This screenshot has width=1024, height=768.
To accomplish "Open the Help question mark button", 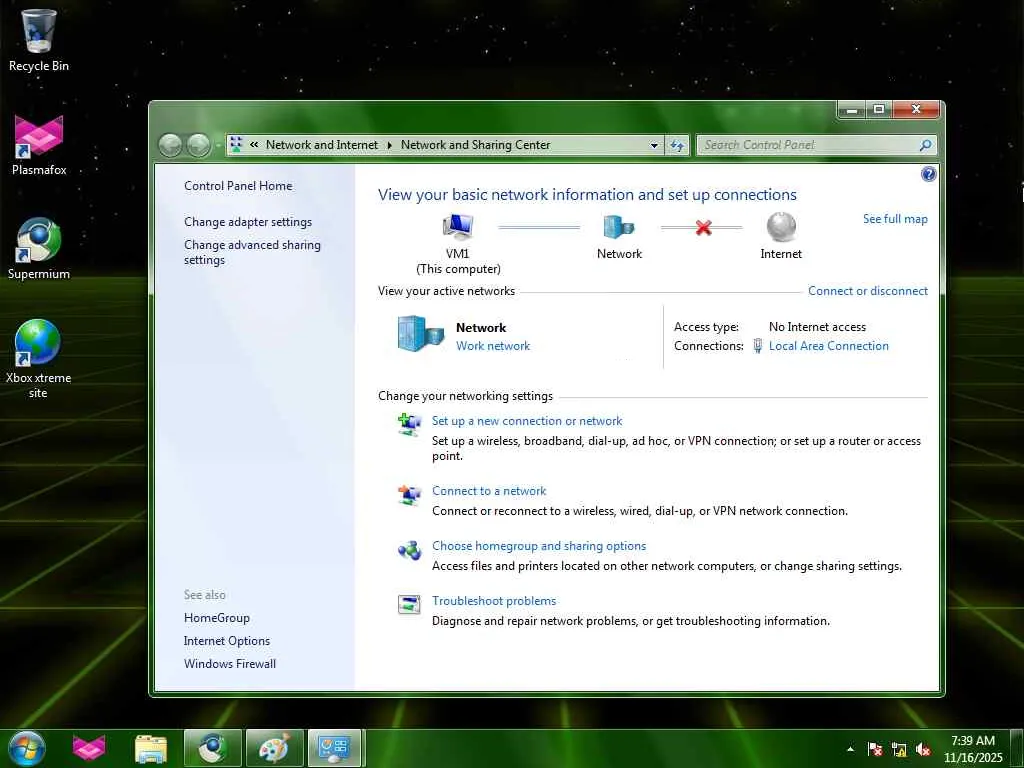I will tap(928, 174).
